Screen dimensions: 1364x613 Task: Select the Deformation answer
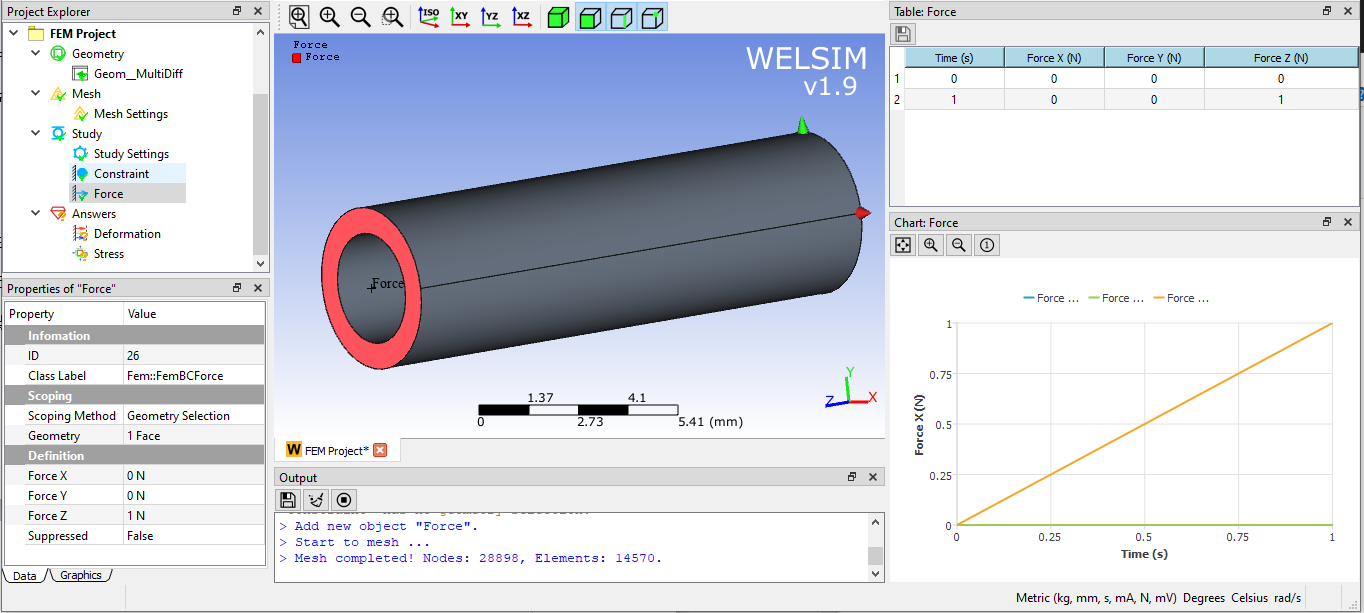[127, 233]
